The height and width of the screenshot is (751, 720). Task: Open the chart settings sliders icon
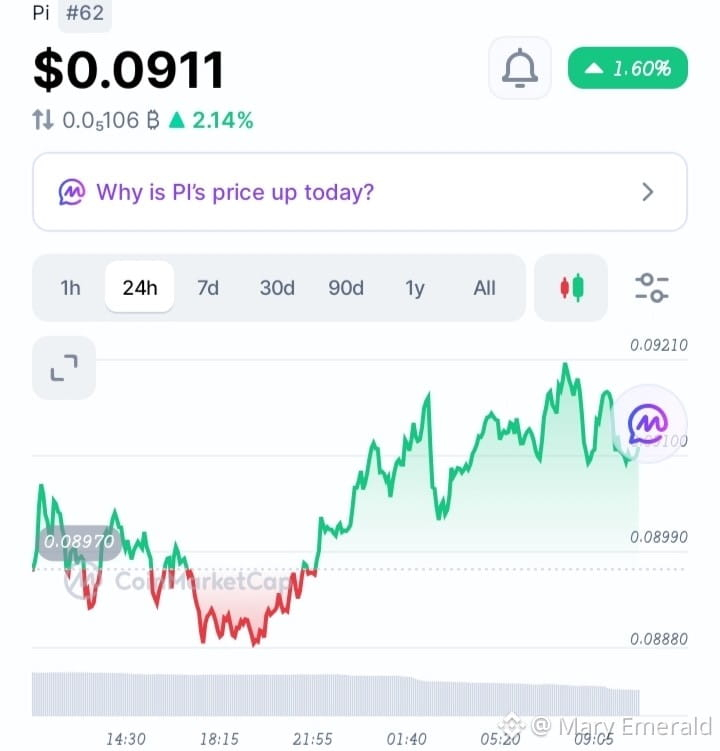[x=651, y=288]
